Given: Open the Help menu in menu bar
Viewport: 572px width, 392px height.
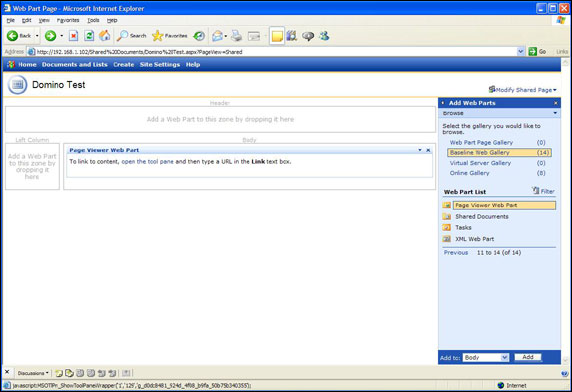Looking at the screenshot, I should 112,20.
